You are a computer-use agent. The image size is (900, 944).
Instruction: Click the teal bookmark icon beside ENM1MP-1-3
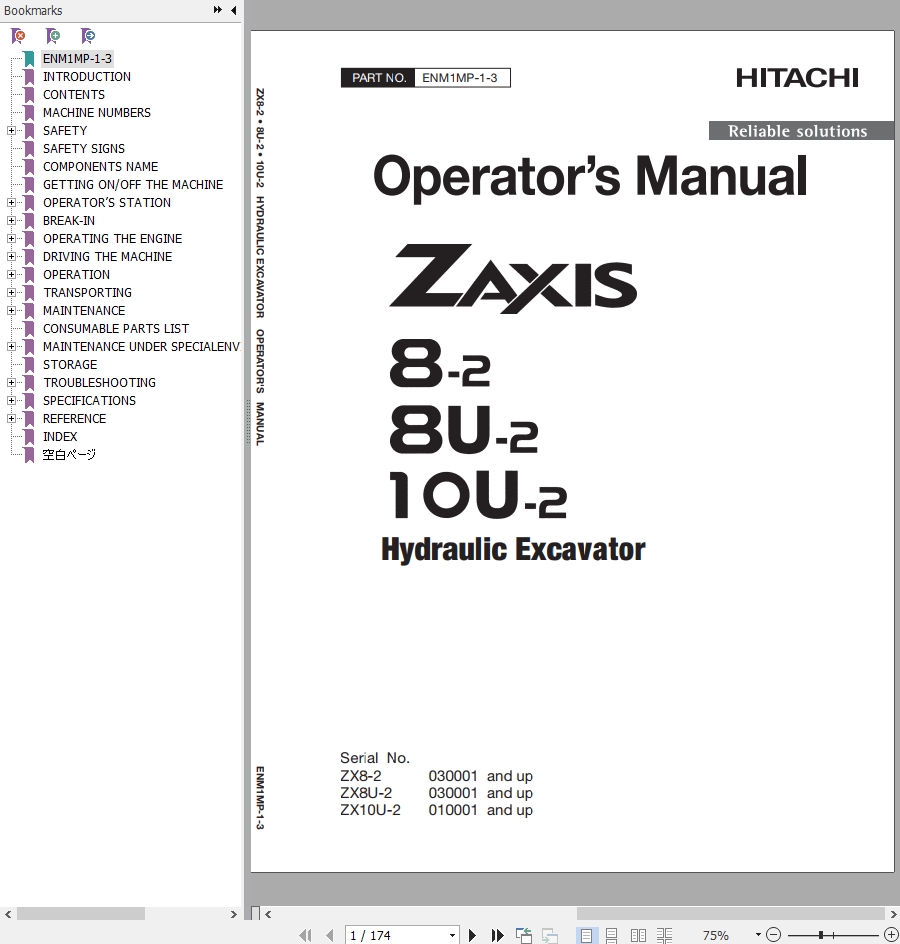tap(29, 58)
